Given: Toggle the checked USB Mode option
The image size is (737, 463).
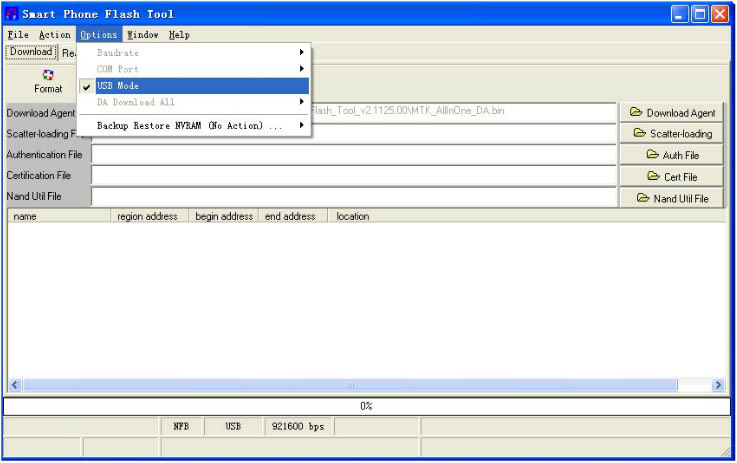Looking at the screenshot, I should click(x=118, y=86).
